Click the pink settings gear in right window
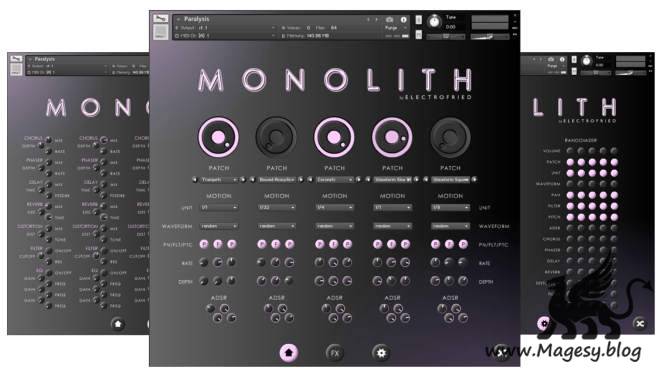 click(x=543, y=323)
